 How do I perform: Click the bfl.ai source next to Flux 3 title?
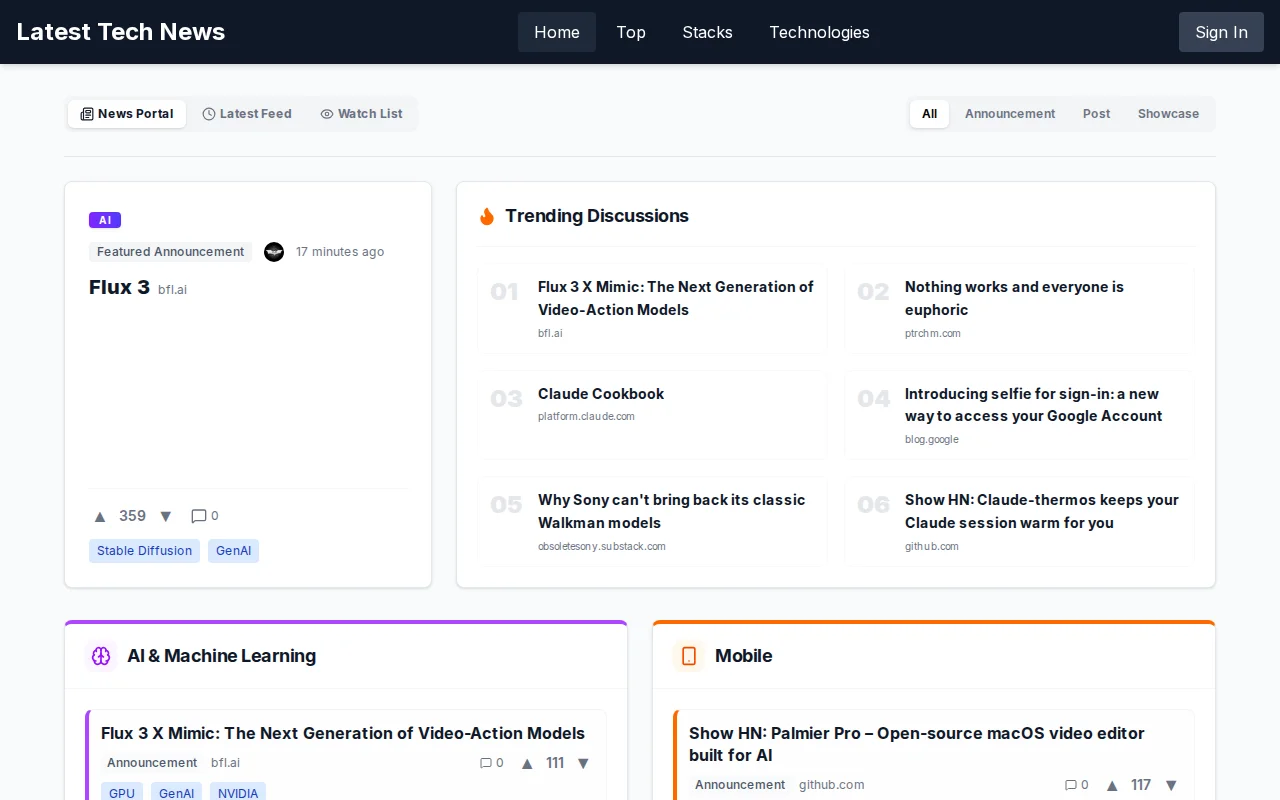point(172,290)
